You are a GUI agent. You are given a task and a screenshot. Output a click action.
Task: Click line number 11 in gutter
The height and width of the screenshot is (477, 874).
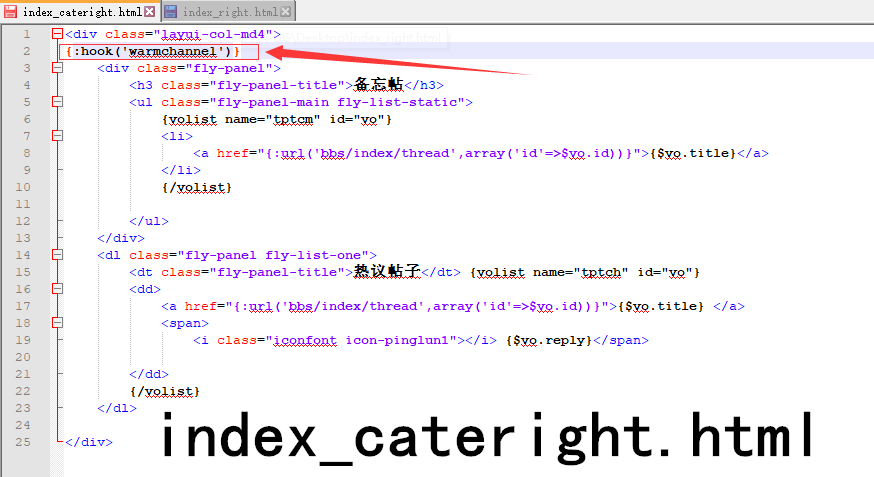[x=23, y=205]
